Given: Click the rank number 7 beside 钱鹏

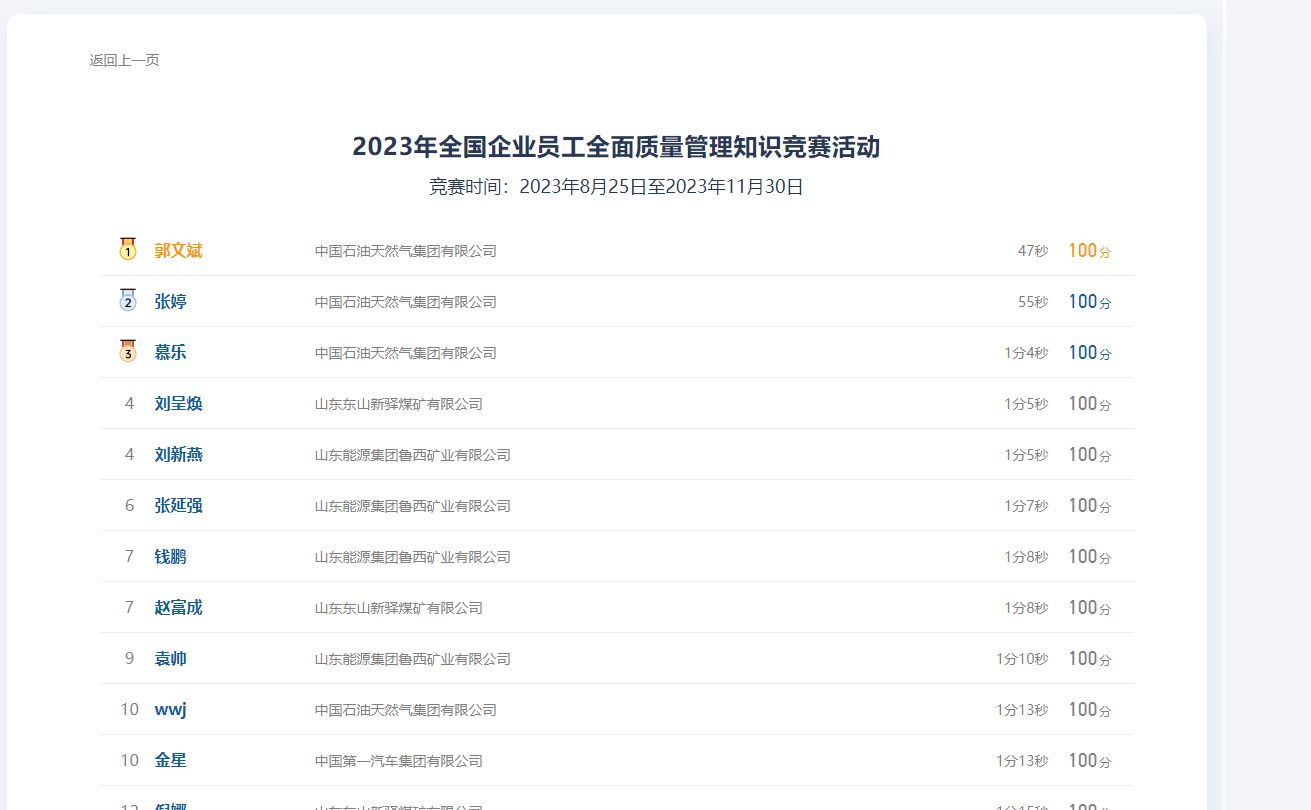Looking at the screenshot, I should (x=128, y=556).
